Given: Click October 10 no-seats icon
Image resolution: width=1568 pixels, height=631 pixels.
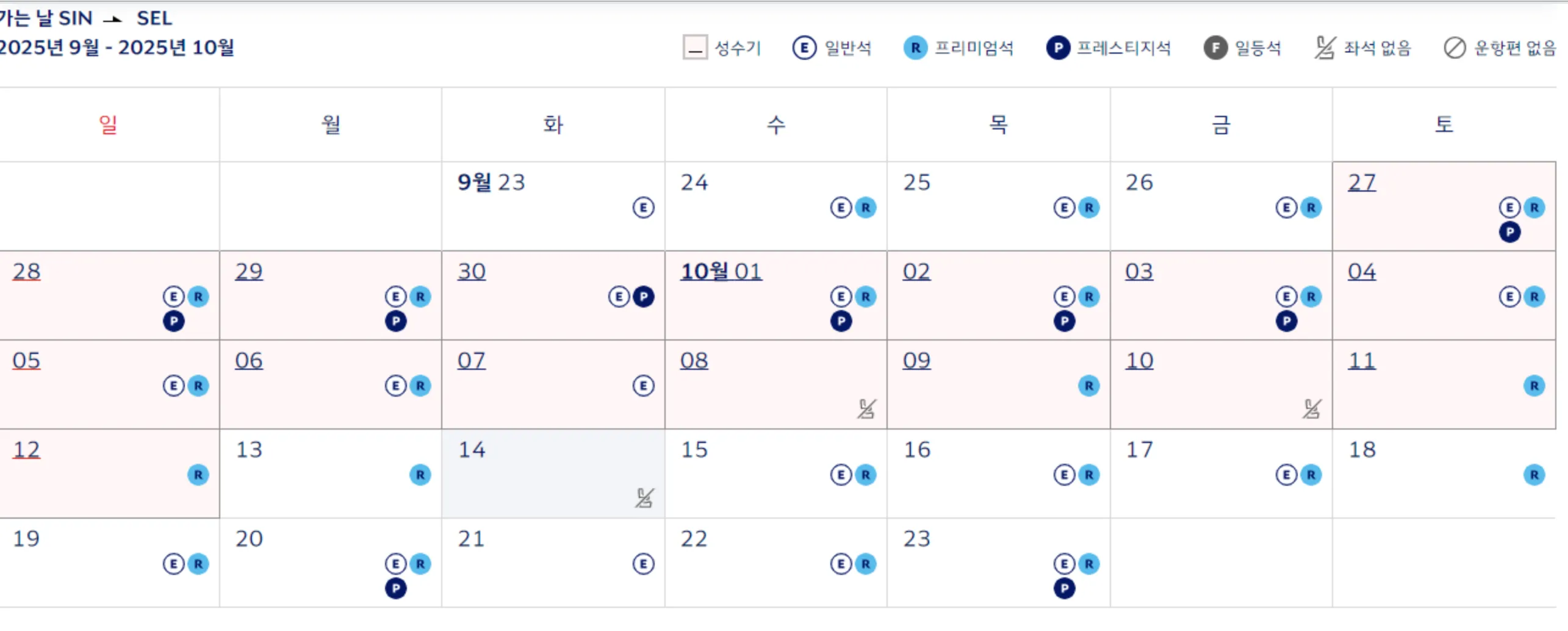Looking at the screenshot, I should (x=1312, y=409).
